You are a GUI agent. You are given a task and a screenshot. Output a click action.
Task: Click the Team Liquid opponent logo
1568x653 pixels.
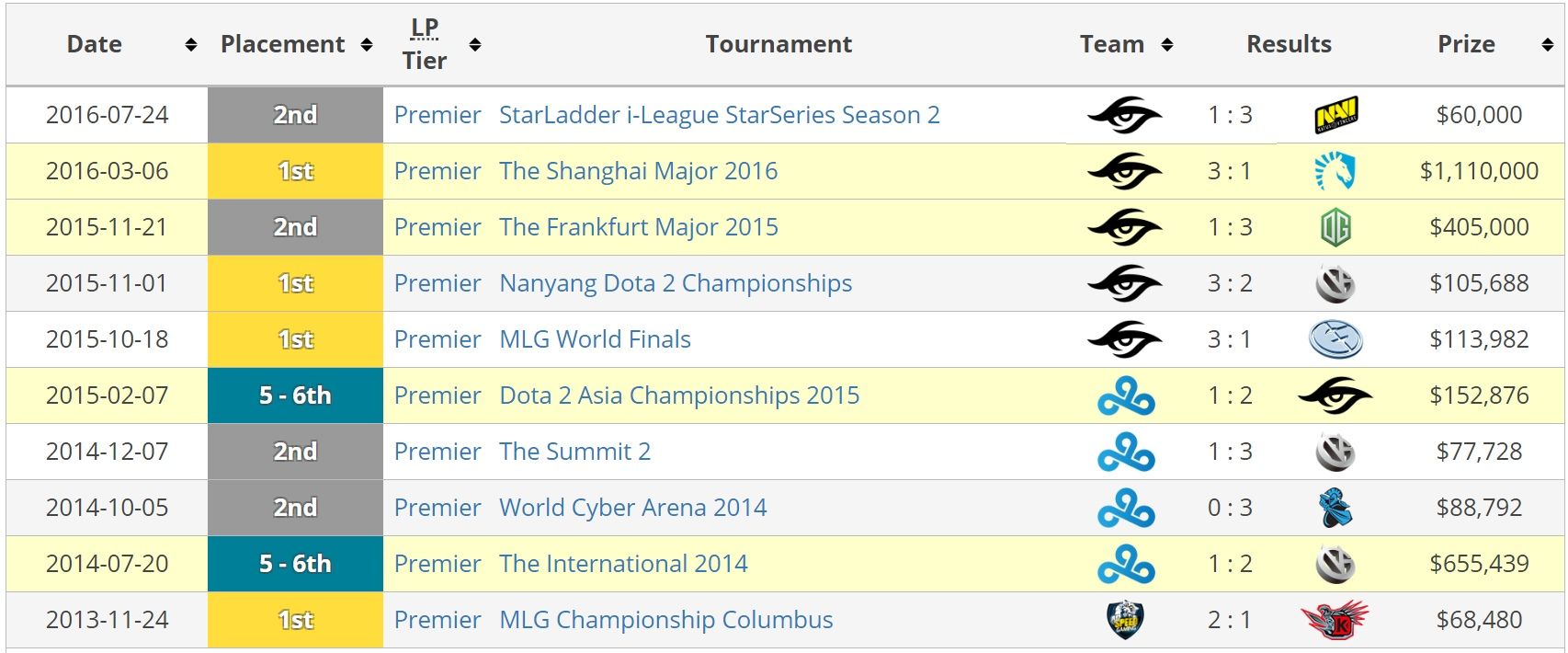point(1335,172)
